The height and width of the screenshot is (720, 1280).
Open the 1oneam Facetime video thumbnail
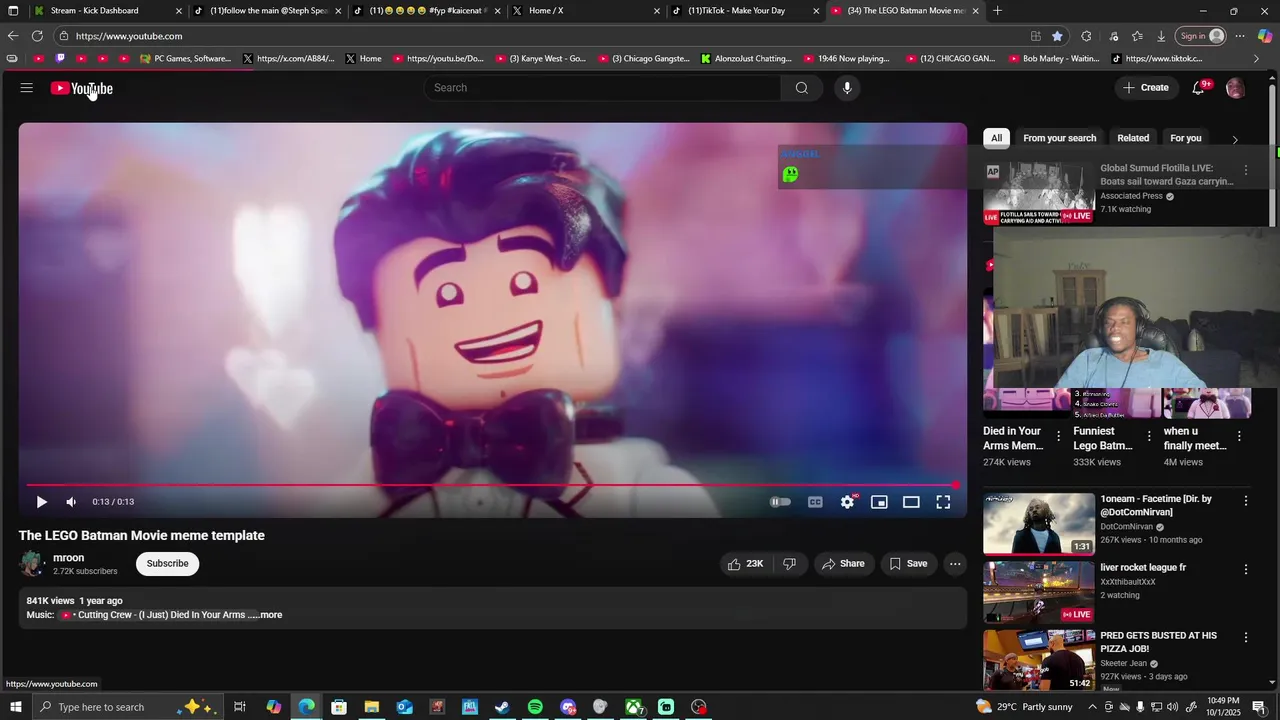coord(1038,523)
